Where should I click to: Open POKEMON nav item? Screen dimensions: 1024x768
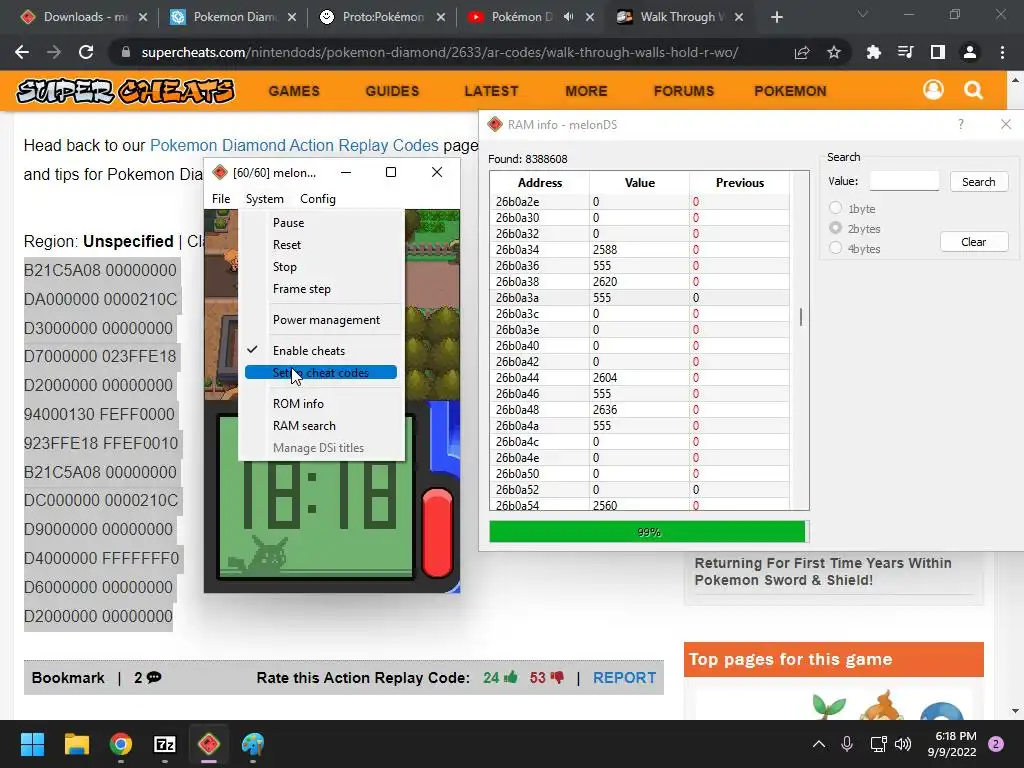[790, 91]
